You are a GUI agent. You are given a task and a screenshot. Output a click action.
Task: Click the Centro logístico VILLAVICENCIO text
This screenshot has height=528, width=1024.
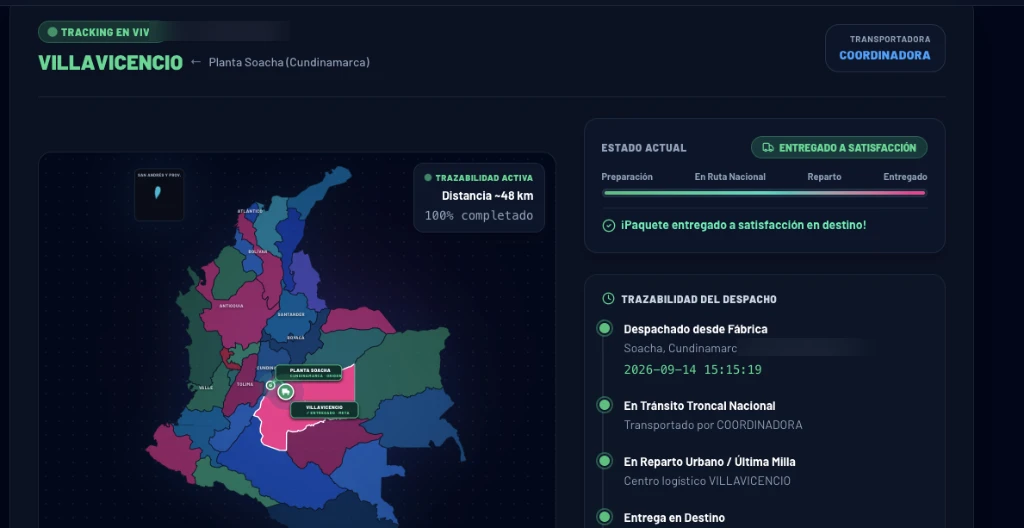click(x=707, y=481)
